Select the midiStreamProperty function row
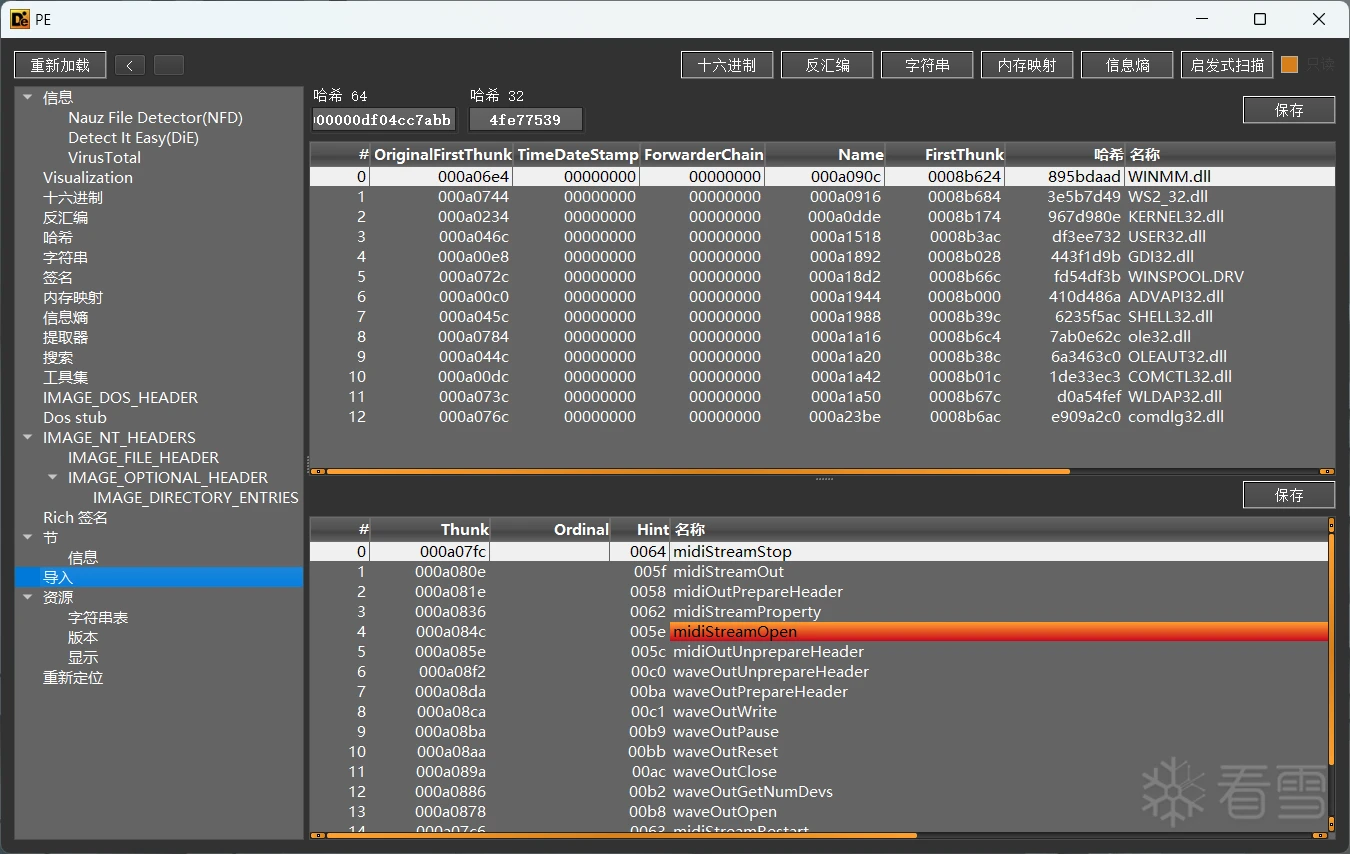 point(819,612)
